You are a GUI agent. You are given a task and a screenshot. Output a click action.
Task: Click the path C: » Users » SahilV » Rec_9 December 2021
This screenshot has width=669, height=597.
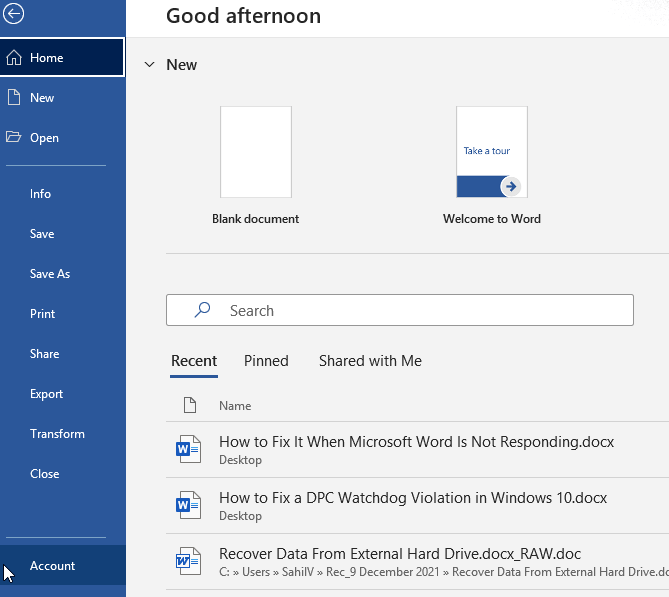(x=329, y=572)
